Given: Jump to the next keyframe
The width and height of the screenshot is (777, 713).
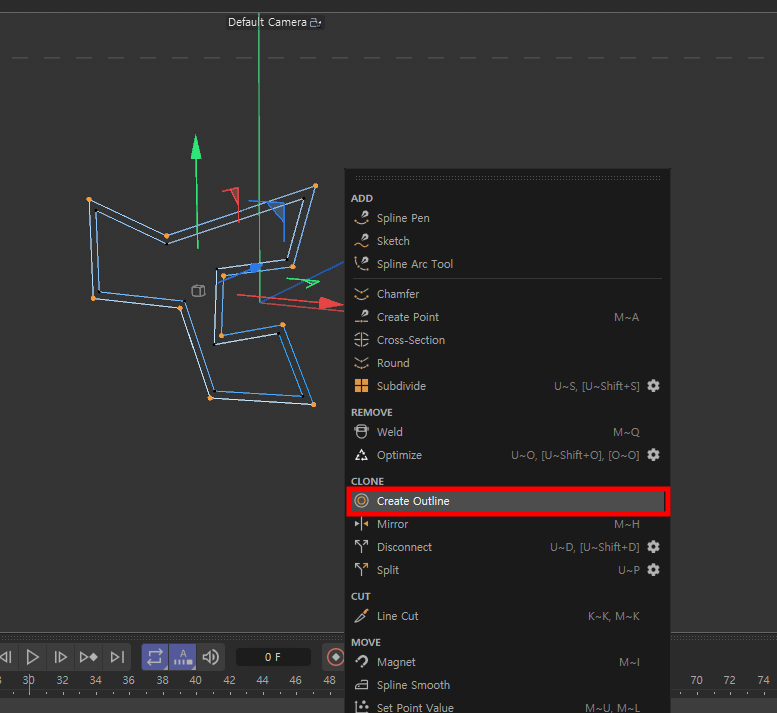Looking at the screenshot, I should click(89, 657).
